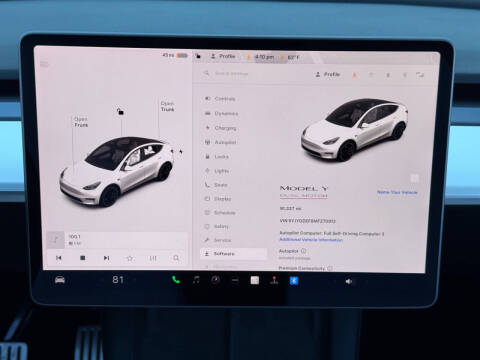Tap the Model Y vehicle image in Software
480x360 pixels.
[x=354, y=130]
